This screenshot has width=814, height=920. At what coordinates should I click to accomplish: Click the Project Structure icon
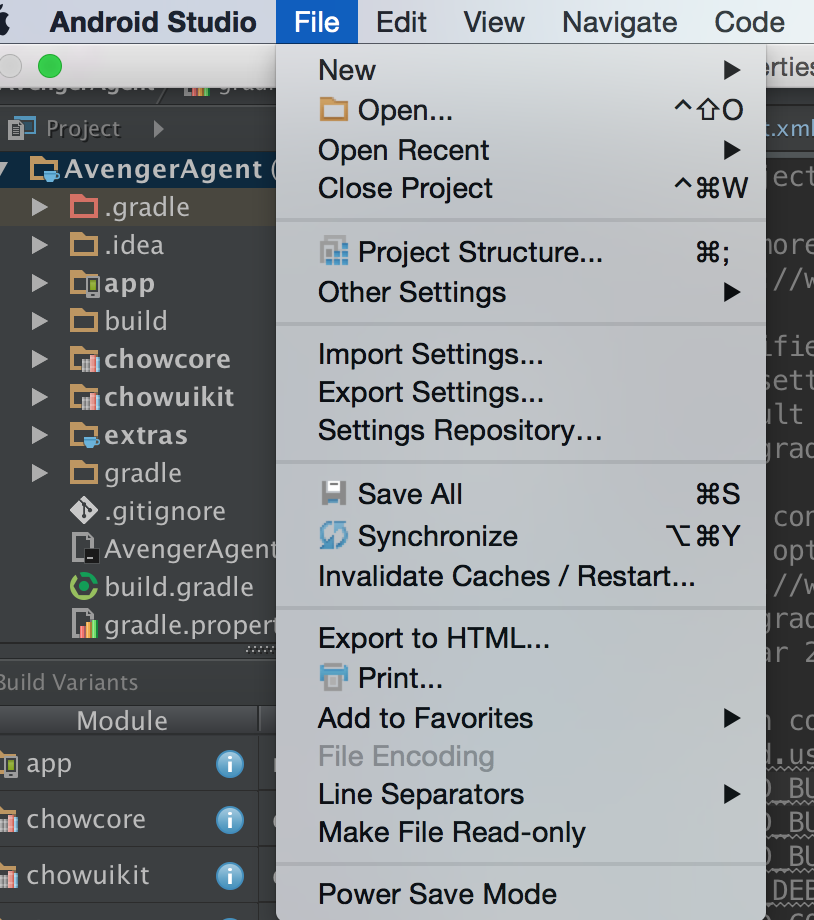pyautogui.click(x=333, y=252)
